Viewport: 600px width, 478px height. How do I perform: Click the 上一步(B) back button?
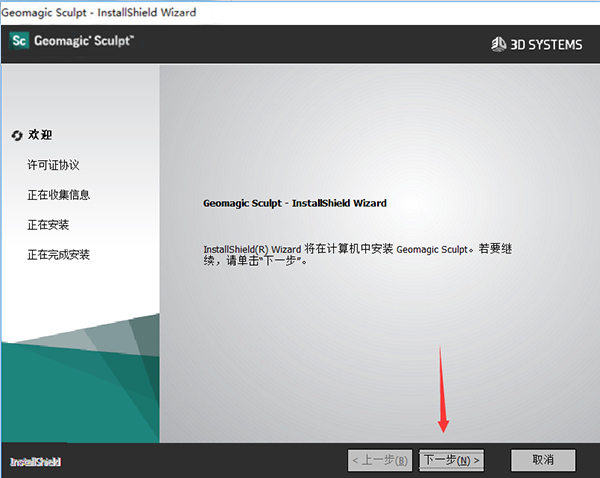coord(380,460)
